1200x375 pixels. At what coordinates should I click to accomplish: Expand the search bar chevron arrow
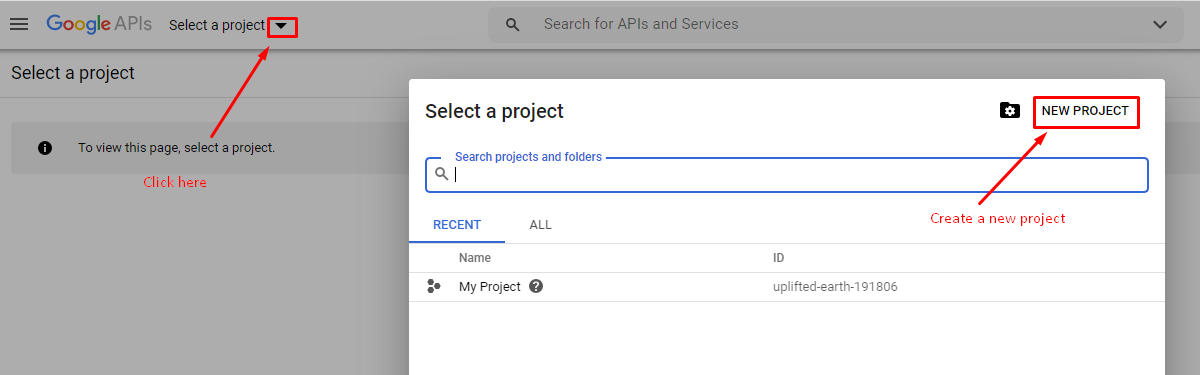click(x=1160, y=24)
